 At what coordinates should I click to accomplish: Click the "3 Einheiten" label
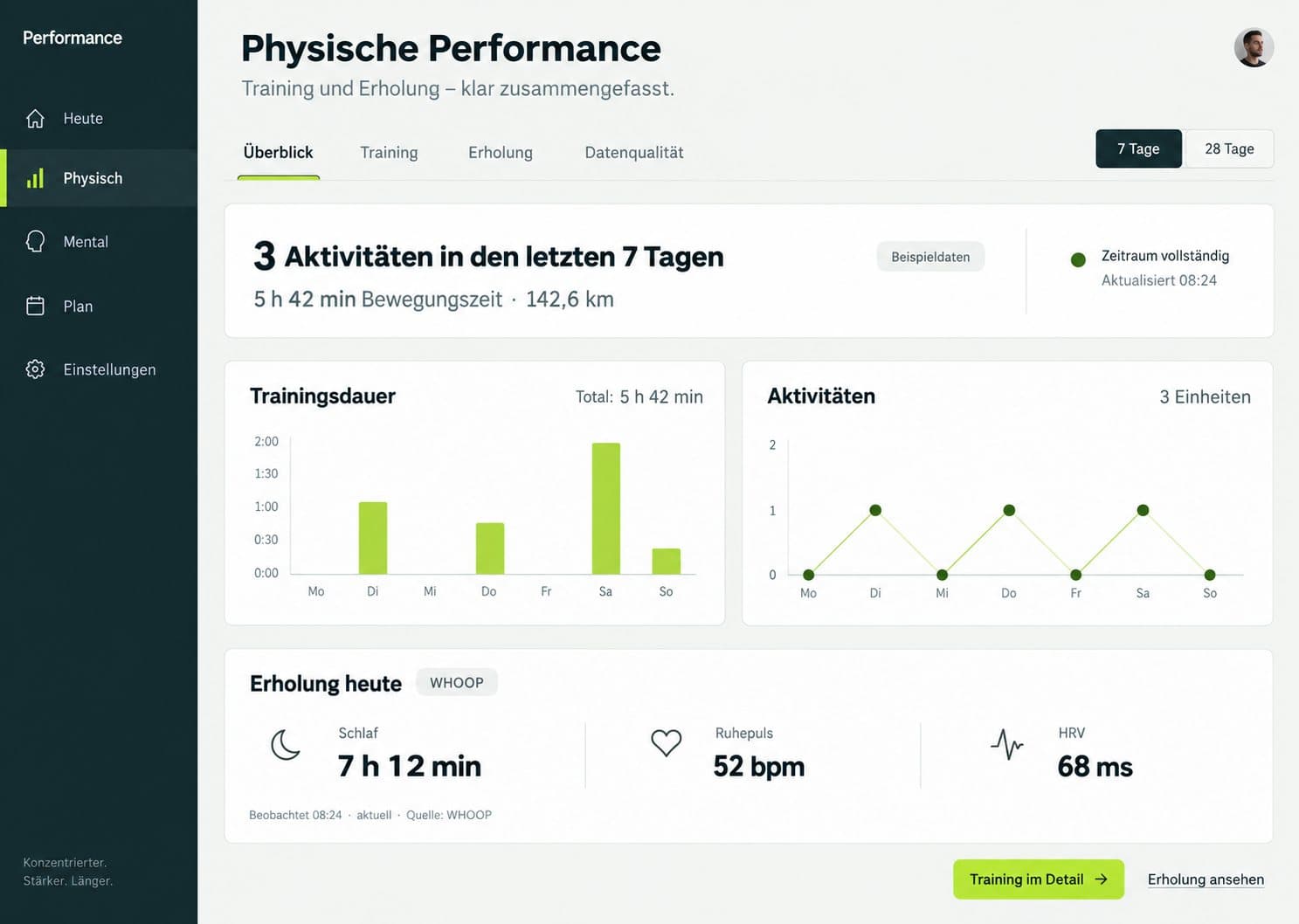click(x=1206, y=396)
